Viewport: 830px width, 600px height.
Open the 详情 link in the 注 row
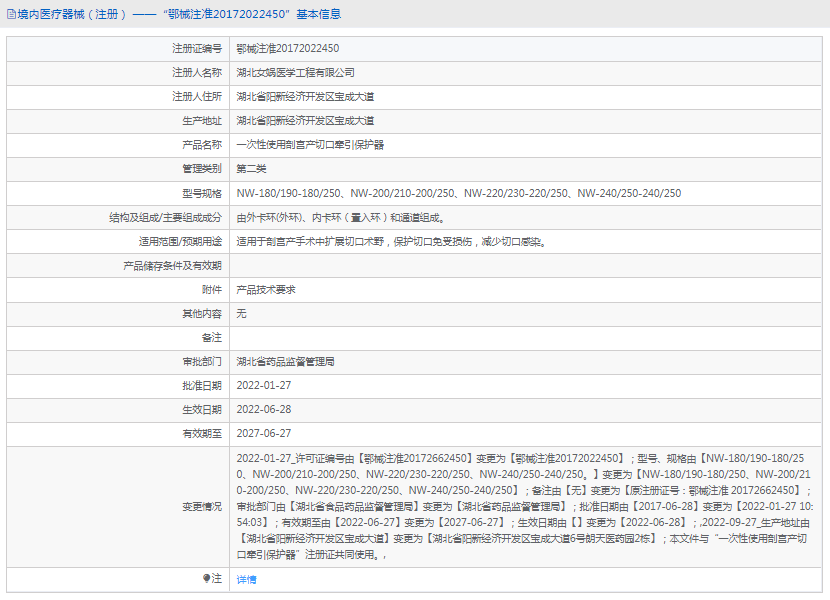coord(246,579)
